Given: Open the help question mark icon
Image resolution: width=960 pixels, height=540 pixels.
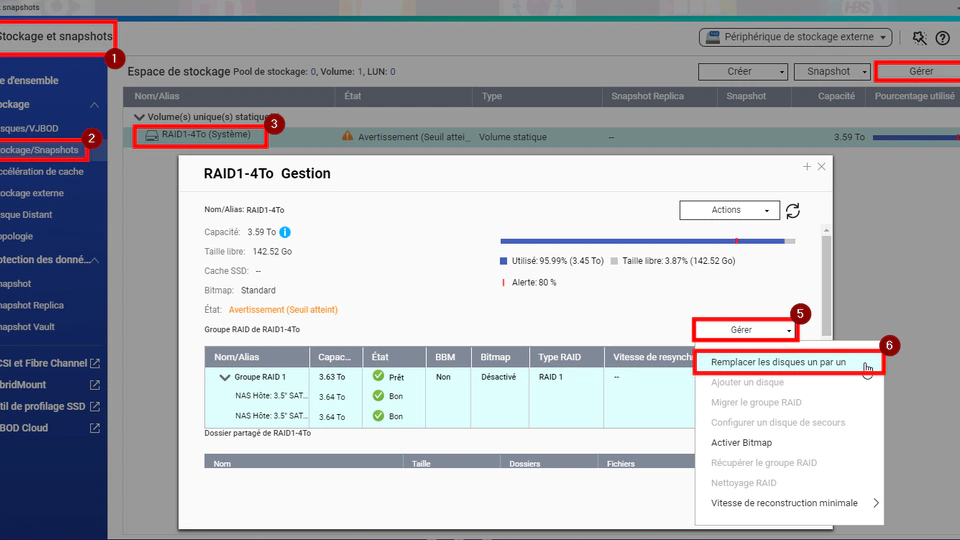Looking at the screenshot, I should click(943, 37).
